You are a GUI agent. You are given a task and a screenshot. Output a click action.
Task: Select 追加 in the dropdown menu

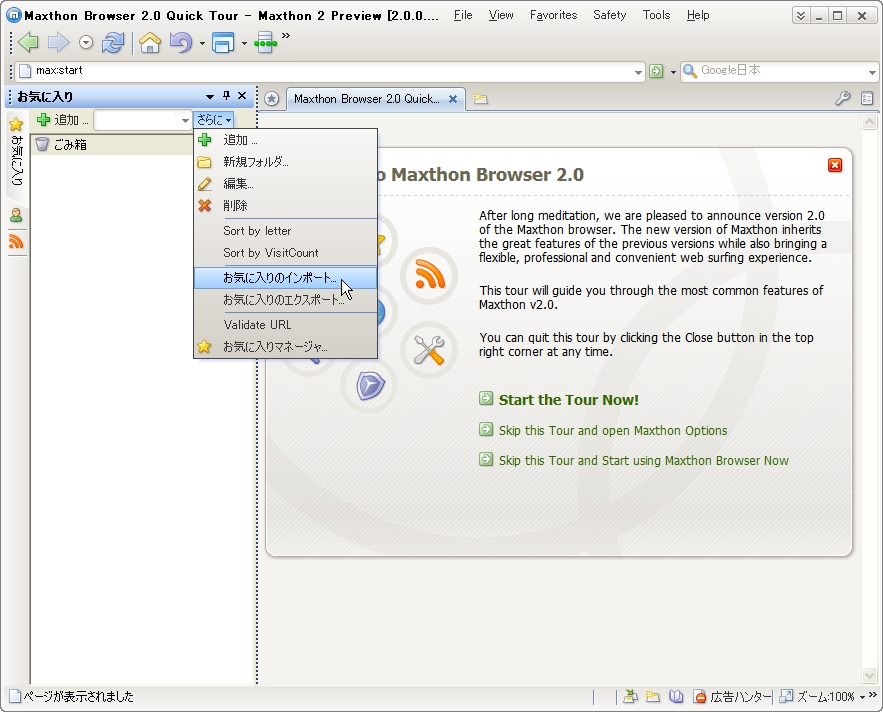tap(286, 140)
